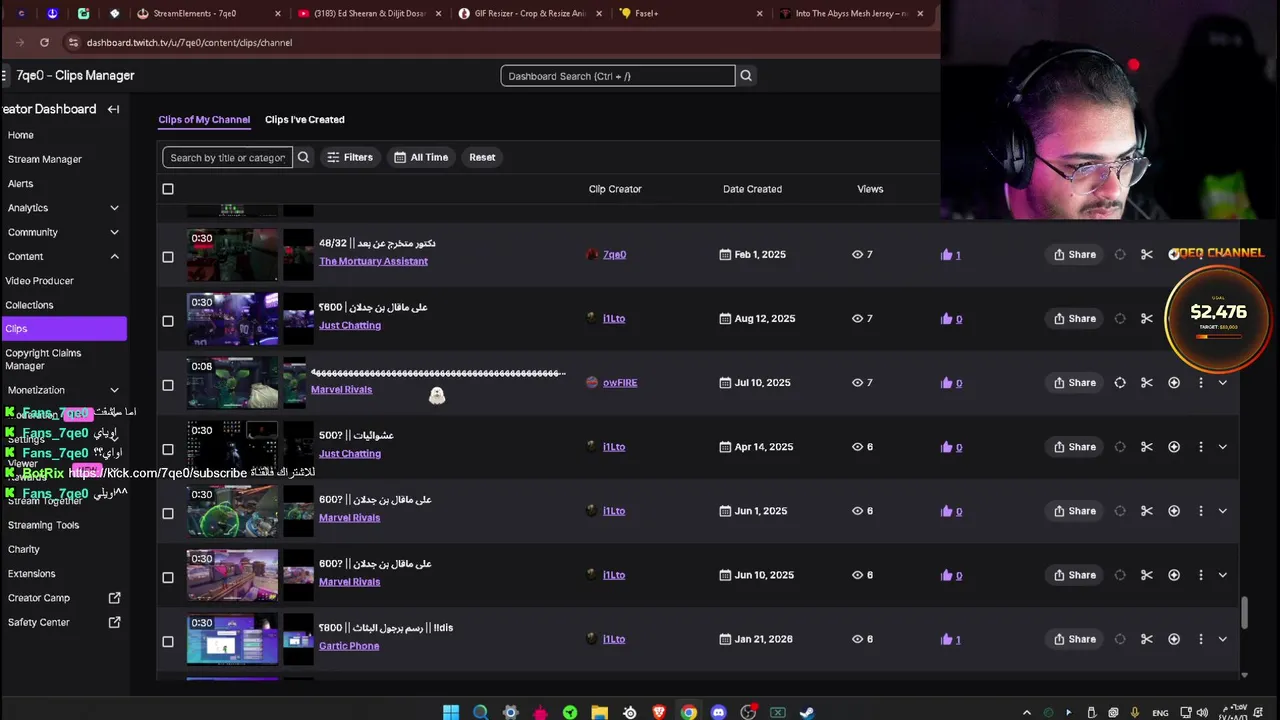1280x720 pixels.
Task: Click the Dashboard Search magnifier button
Action: click(x=746, y=76)
